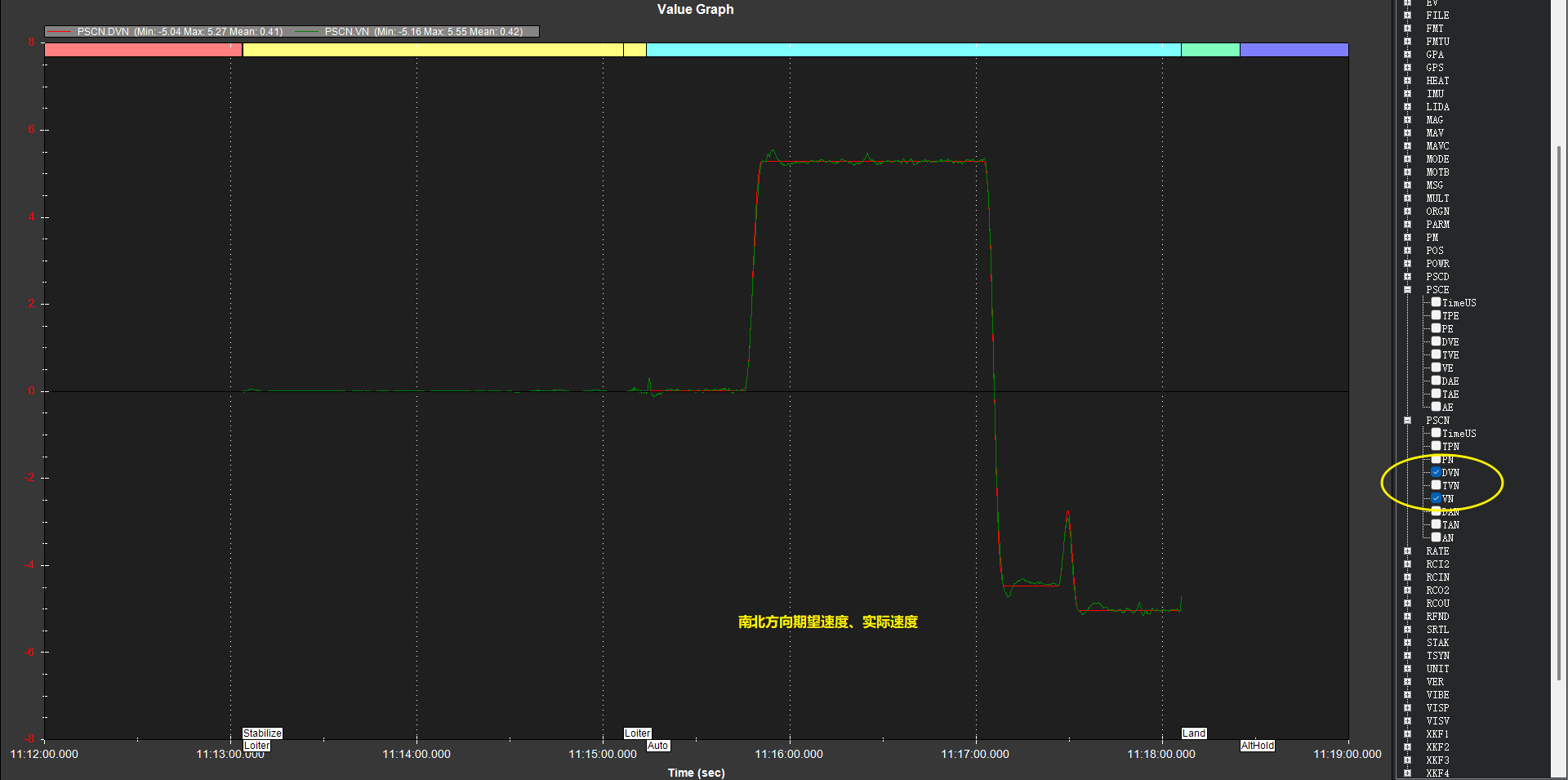Image resolution: width=1568 pixels, height=780 pixels.
Task: Collapse the PSCN tree node
Action: click(x=1407, y=421)
